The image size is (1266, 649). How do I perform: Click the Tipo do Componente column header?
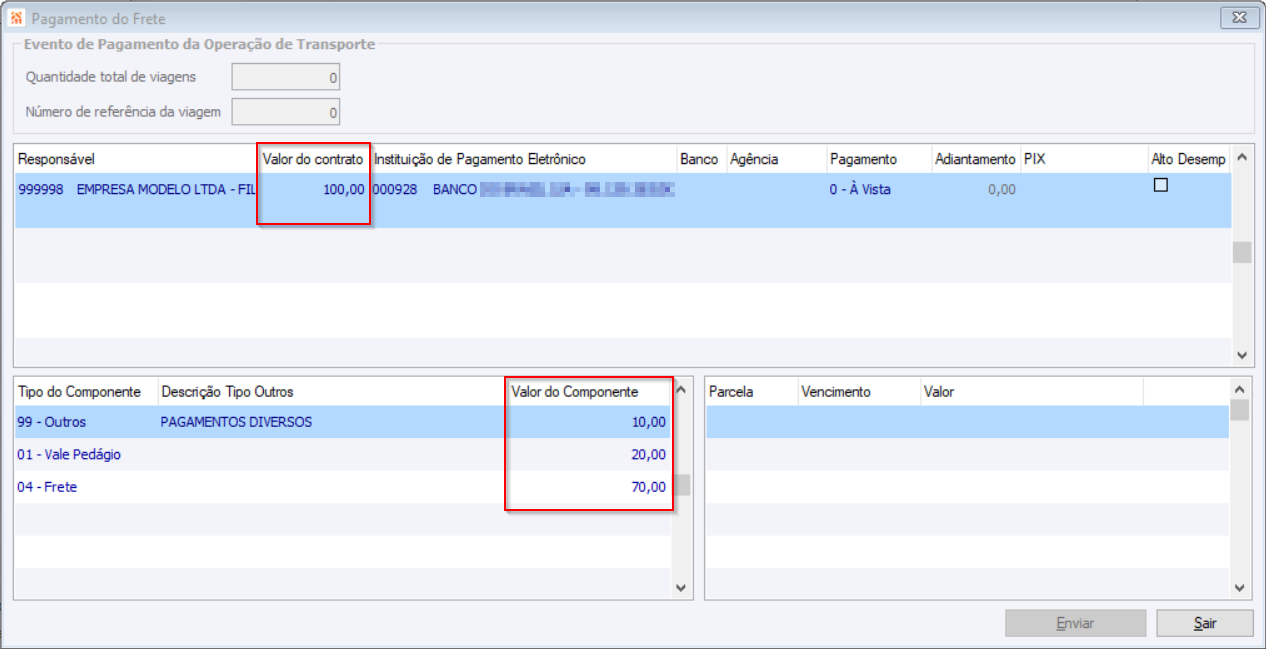coord(86,392)
